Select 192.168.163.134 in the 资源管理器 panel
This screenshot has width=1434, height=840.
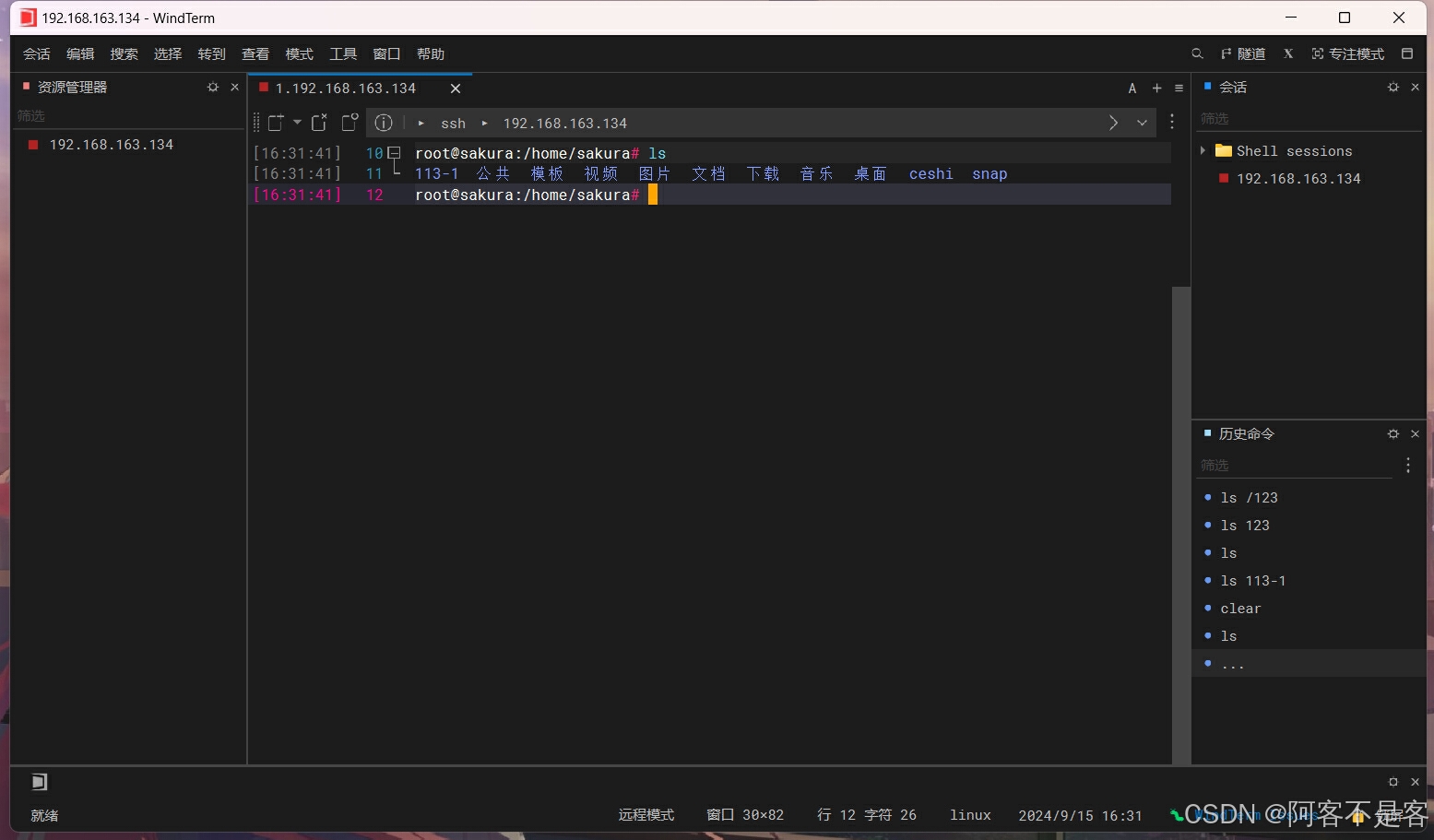(112, 145)
